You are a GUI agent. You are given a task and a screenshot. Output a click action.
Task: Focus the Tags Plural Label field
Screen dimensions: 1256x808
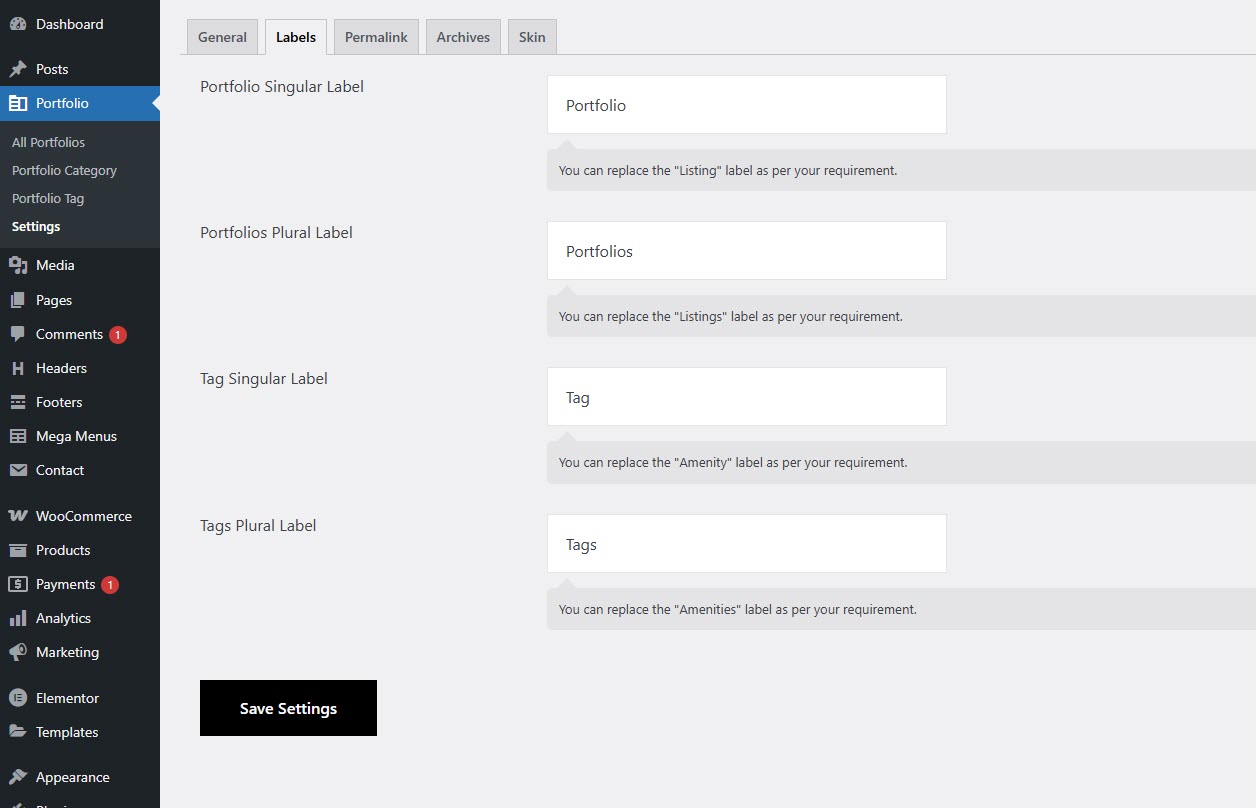pos(746,544)
